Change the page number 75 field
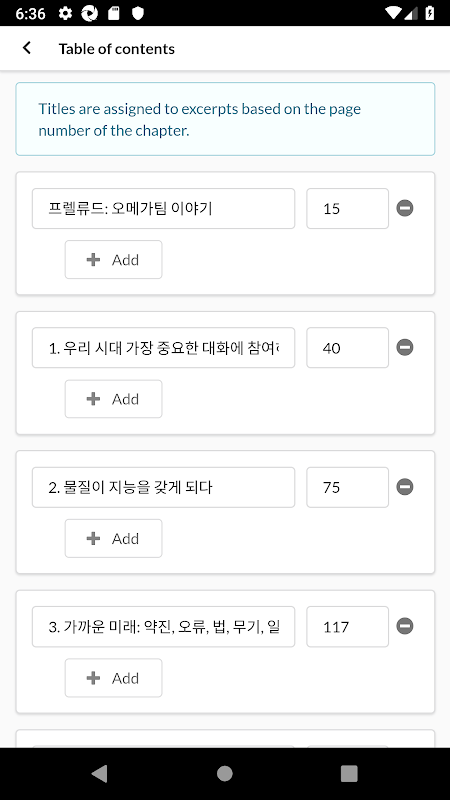The width and height of the screenshot is (450, 800). point(347,487)
